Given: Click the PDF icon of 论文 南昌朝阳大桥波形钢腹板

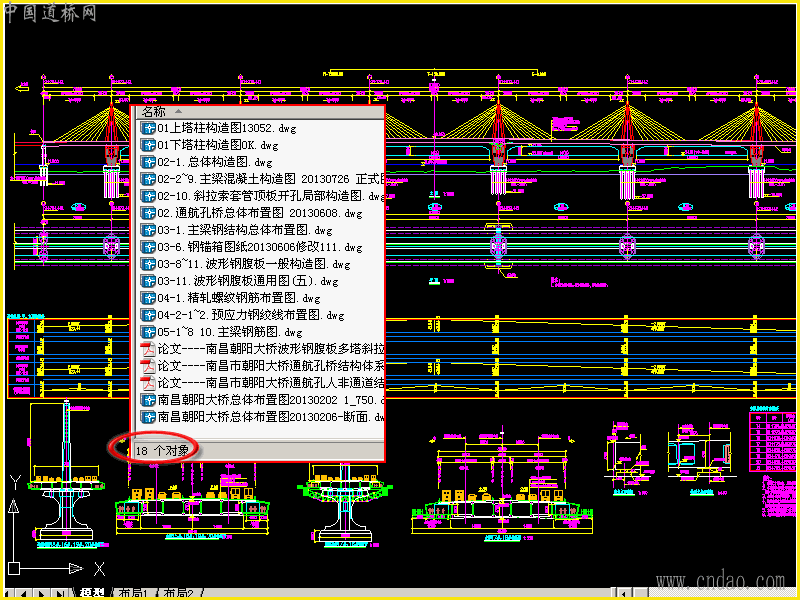Looking at the screenshot, I should 148,349.
